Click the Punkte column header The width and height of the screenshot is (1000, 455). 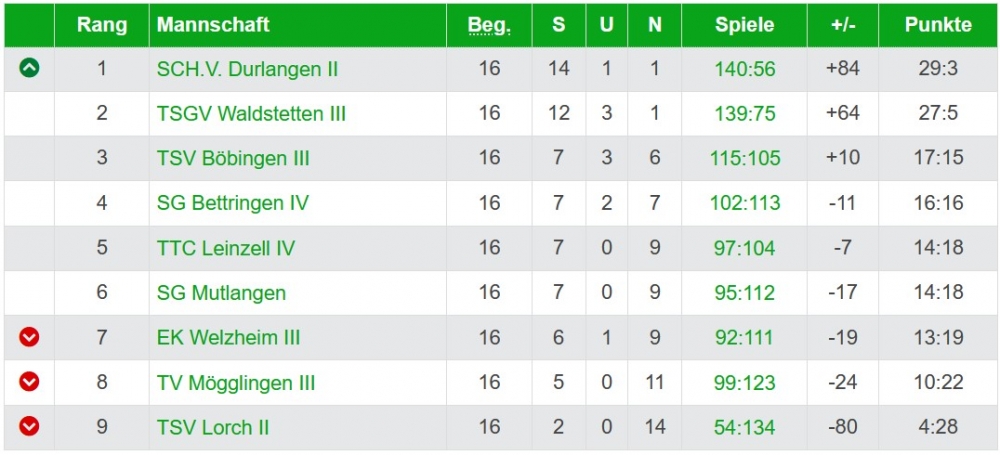[x=937, y=26]
